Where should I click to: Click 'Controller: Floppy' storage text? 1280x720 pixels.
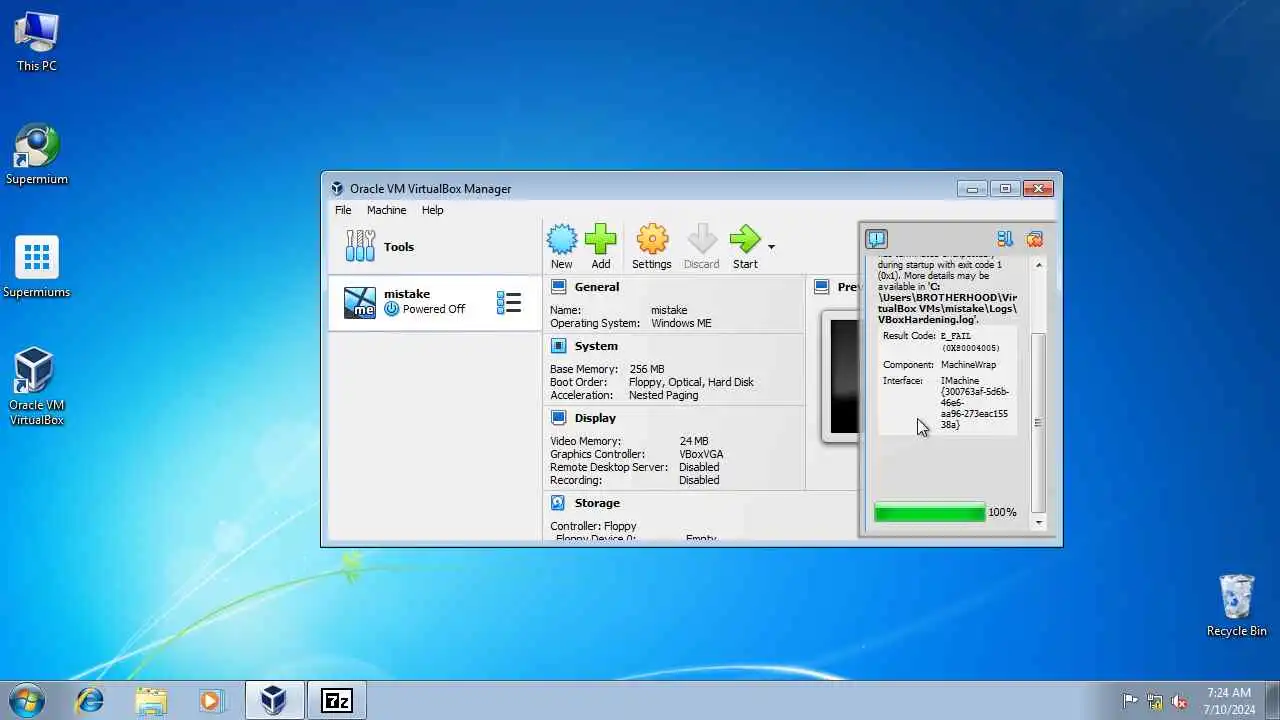point(593,526)
